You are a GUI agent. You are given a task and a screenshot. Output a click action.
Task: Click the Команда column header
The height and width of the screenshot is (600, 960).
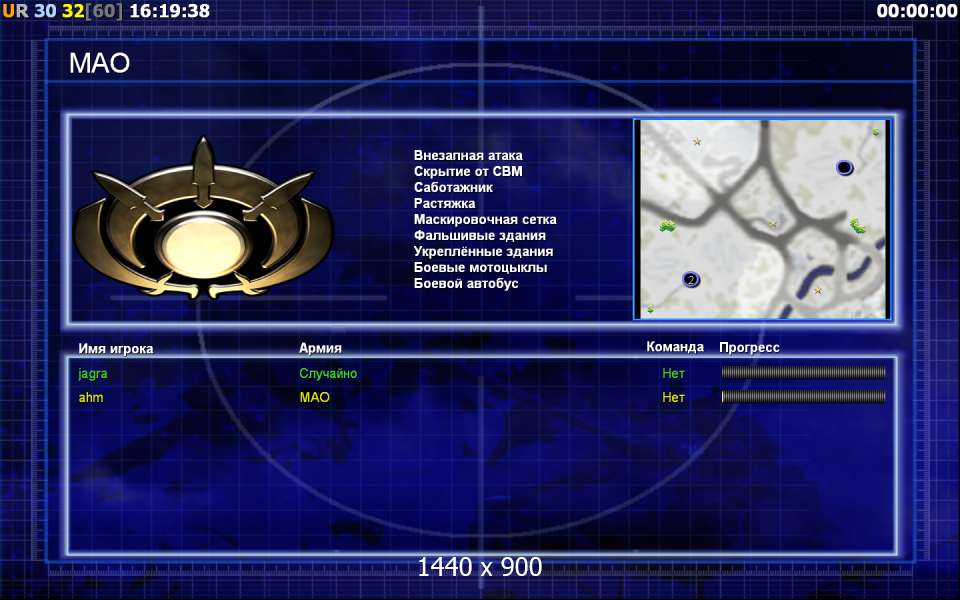(675, 347)
